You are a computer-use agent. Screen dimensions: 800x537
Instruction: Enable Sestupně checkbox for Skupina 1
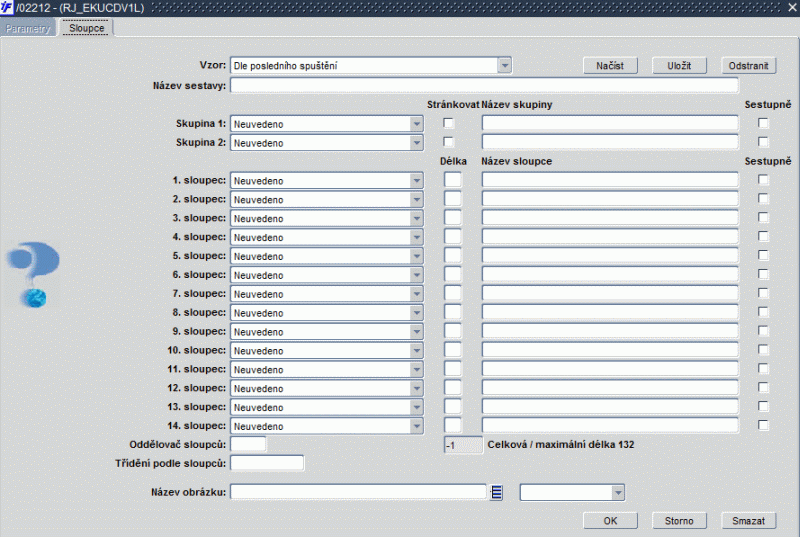[763, 123]
